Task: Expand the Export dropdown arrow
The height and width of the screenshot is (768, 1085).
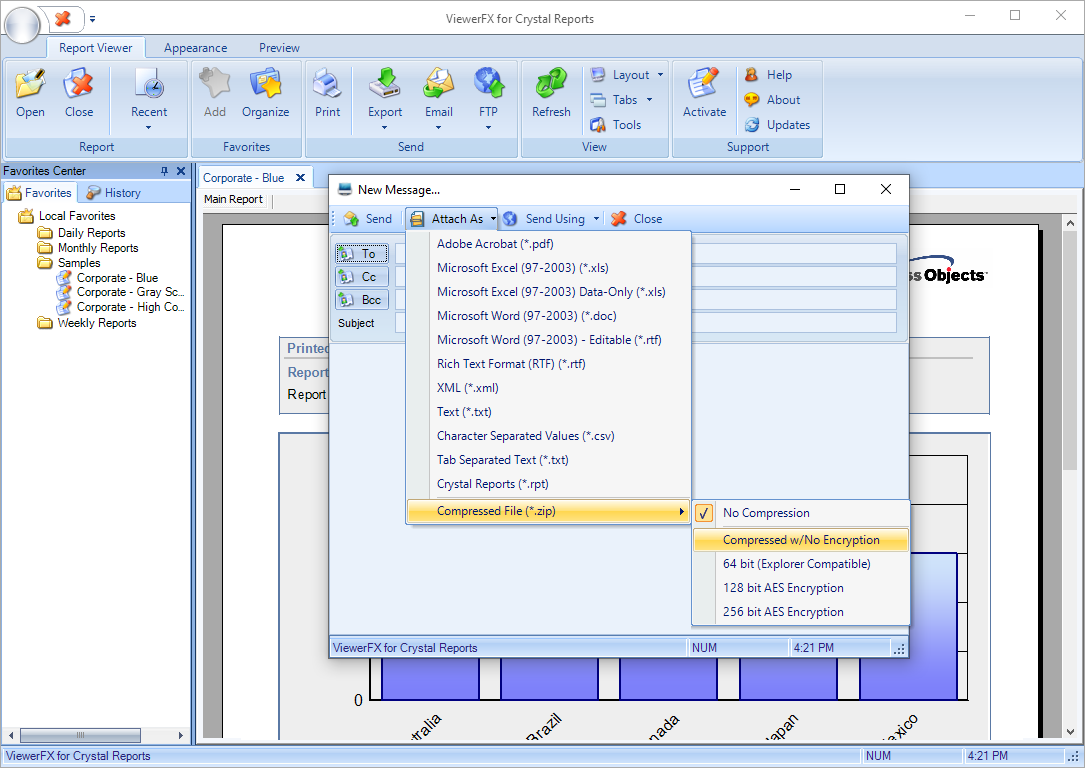Action: tap(385, 127)
